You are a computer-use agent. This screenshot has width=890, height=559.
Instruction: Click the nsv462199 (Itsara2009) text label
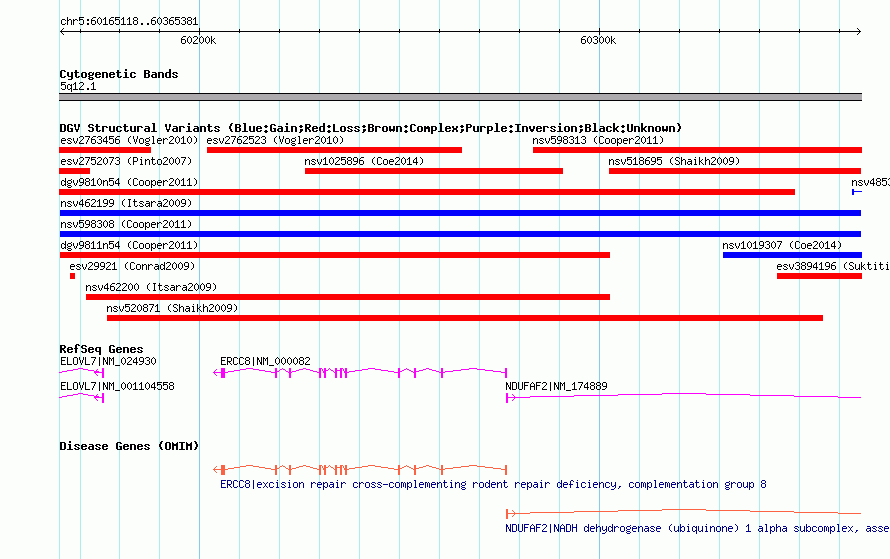coord(126,203)
